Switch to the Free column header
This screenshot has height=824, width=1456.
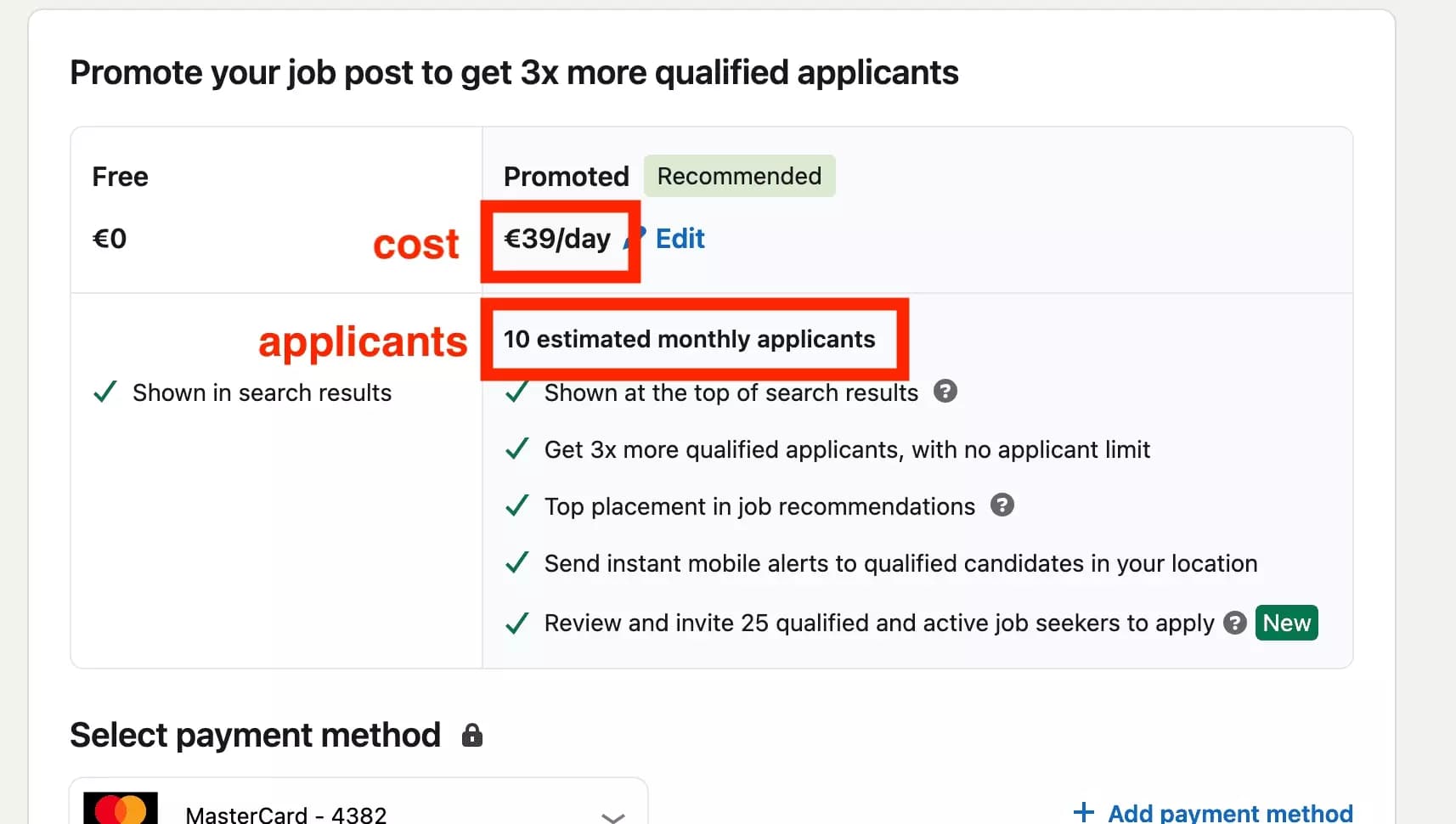[119, 177]
